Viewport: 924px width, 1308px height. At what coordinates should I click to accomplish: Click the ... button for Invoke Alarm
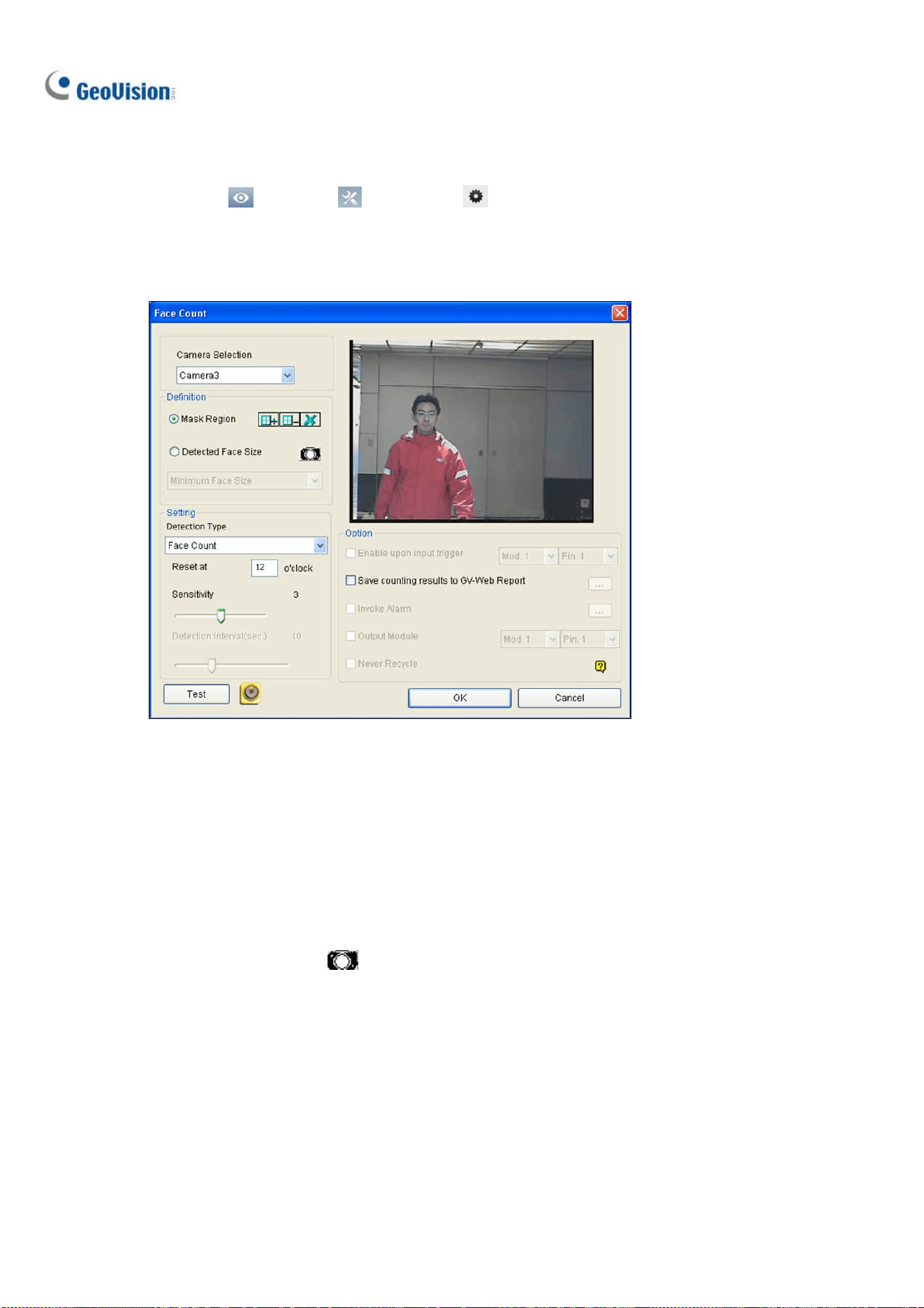tap(600, 611)
